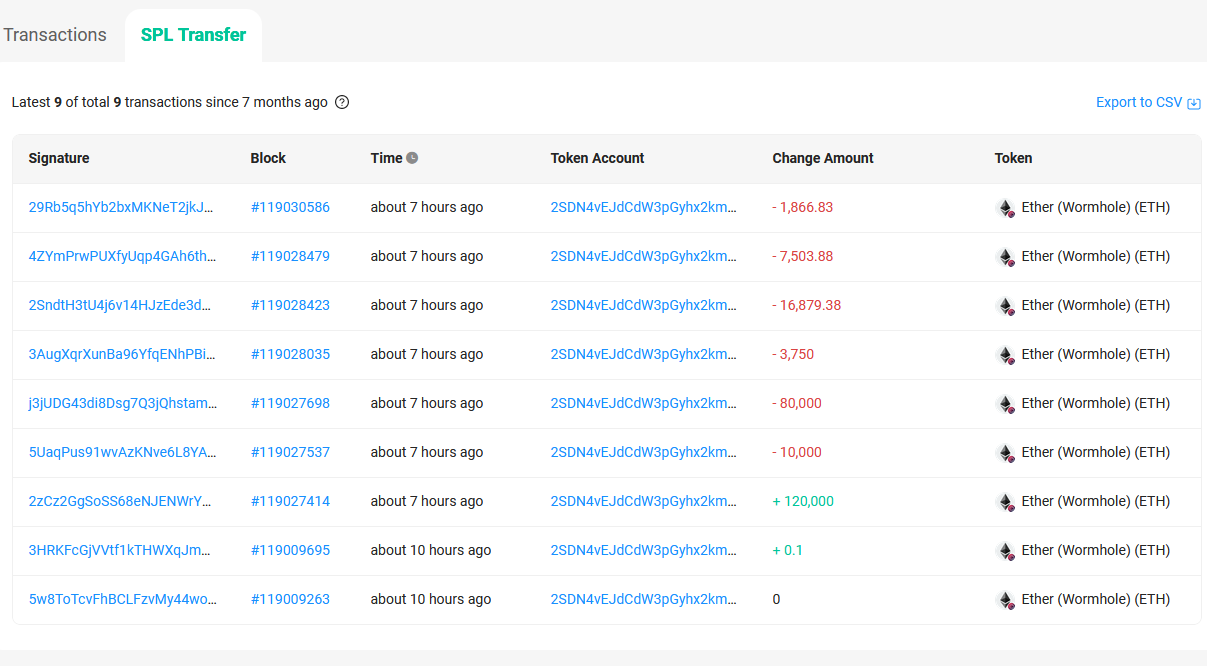Click ETH token icon in row with -3,750
The width and height of the screenshot is (1207, 666).
1006,355
